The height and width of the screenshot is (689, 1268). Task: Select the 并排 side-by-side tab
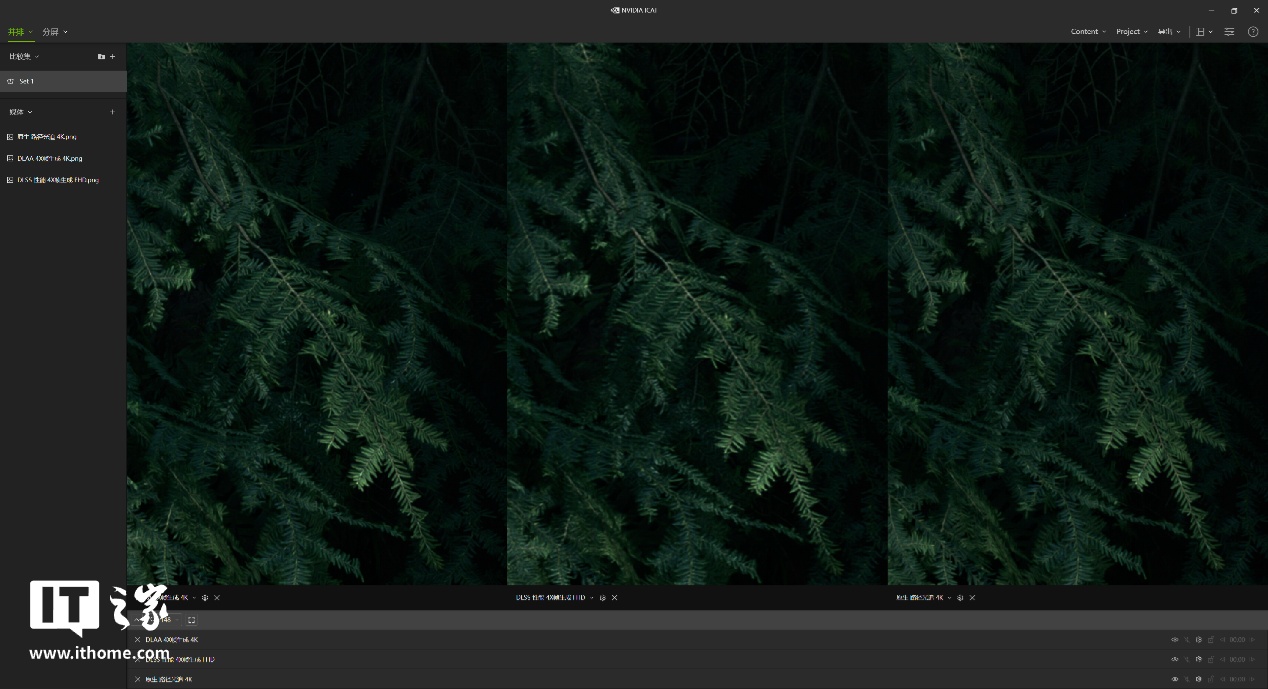[19, 32]
